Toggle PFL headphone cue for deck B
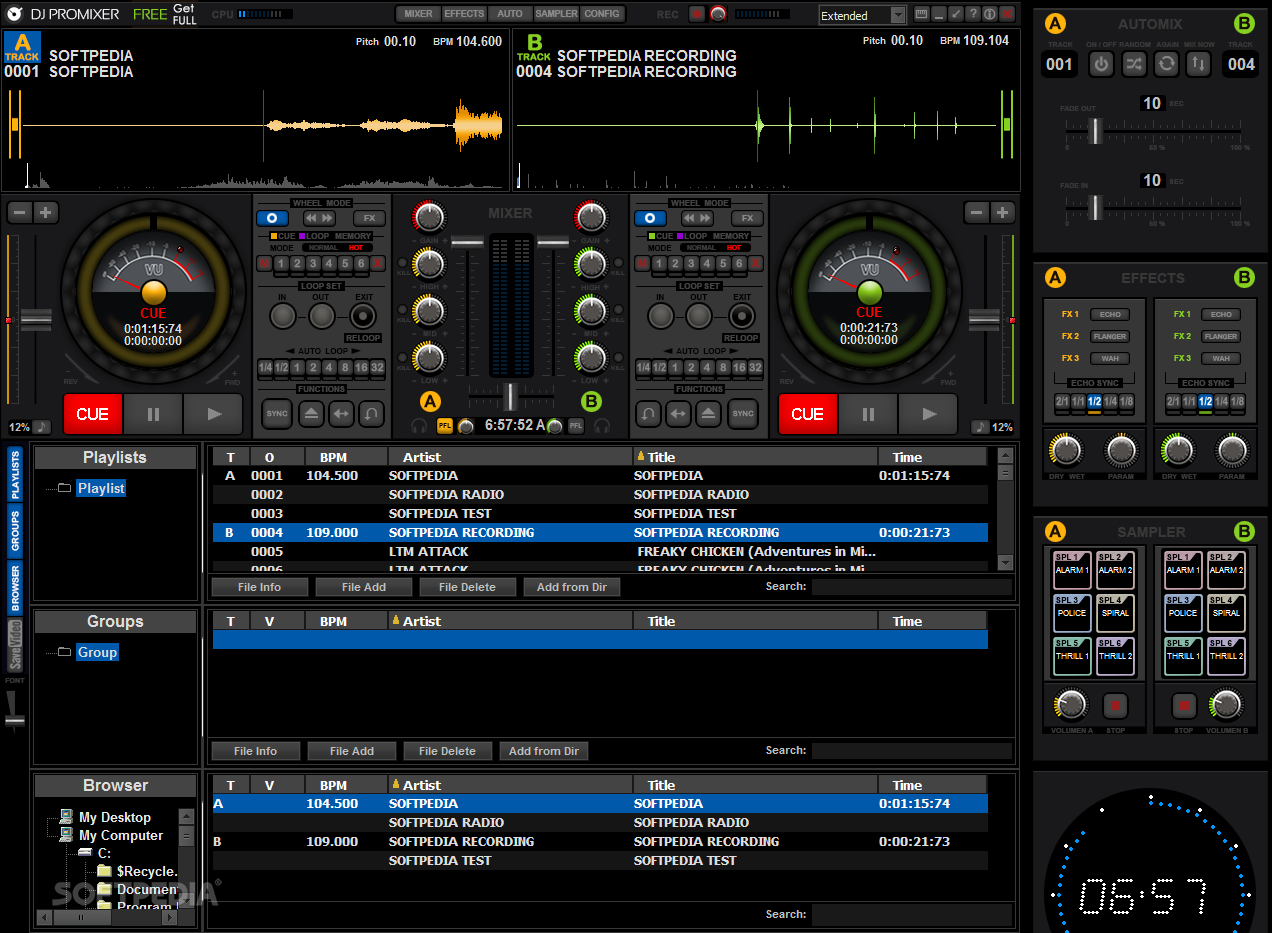 [576, 426]
